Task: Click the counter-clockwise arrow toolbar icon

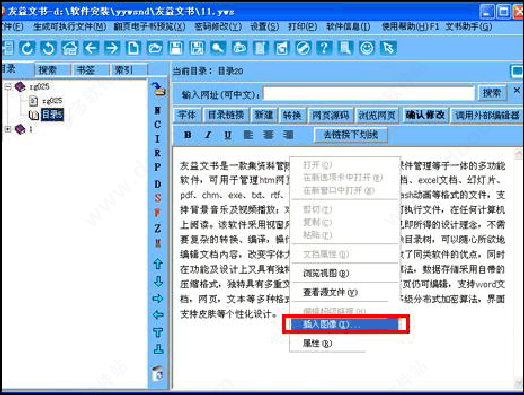Action: 48,48
